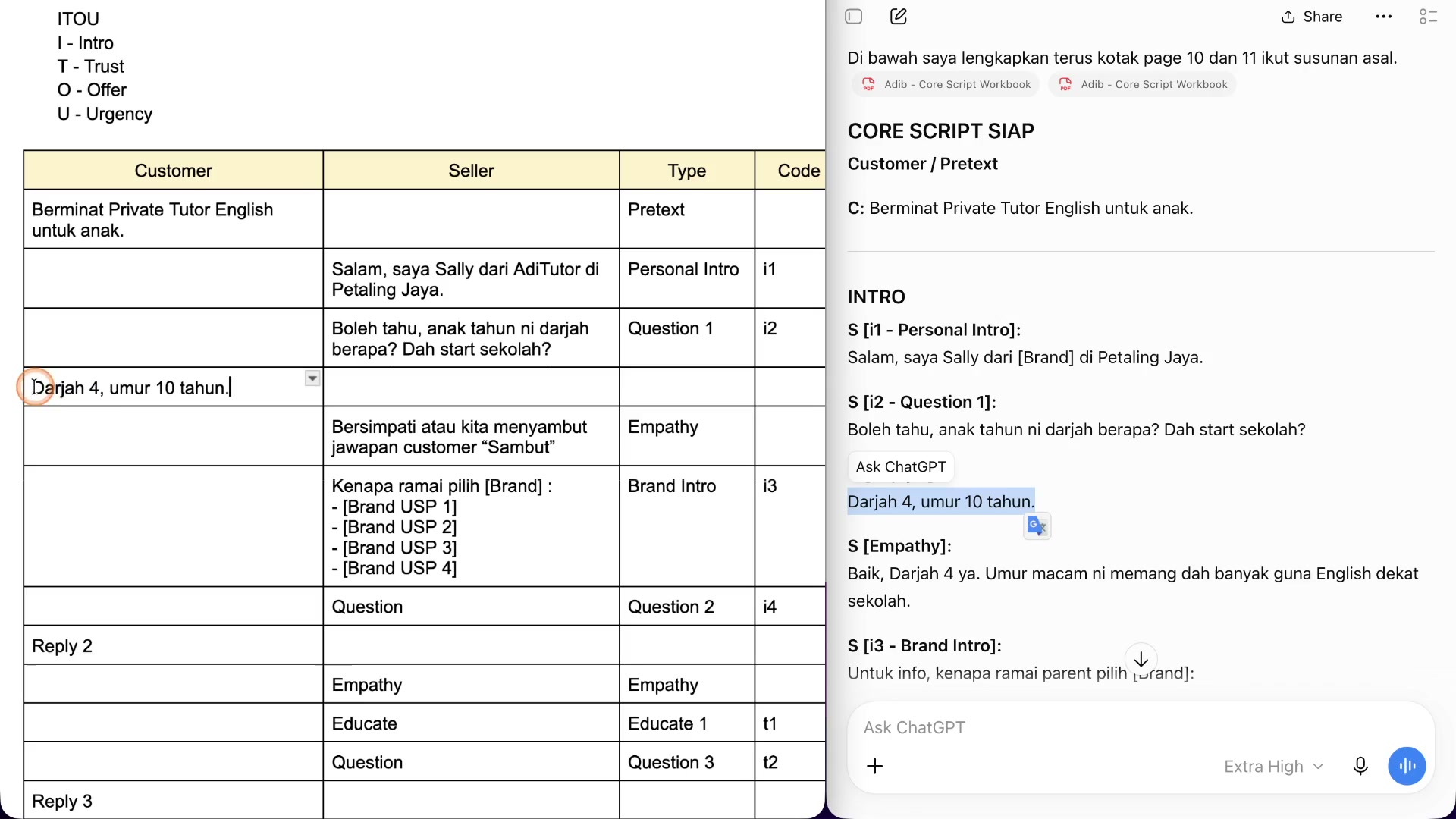
Task: Click the 'U - Urgency' line
Action: [x=105, y=114]
